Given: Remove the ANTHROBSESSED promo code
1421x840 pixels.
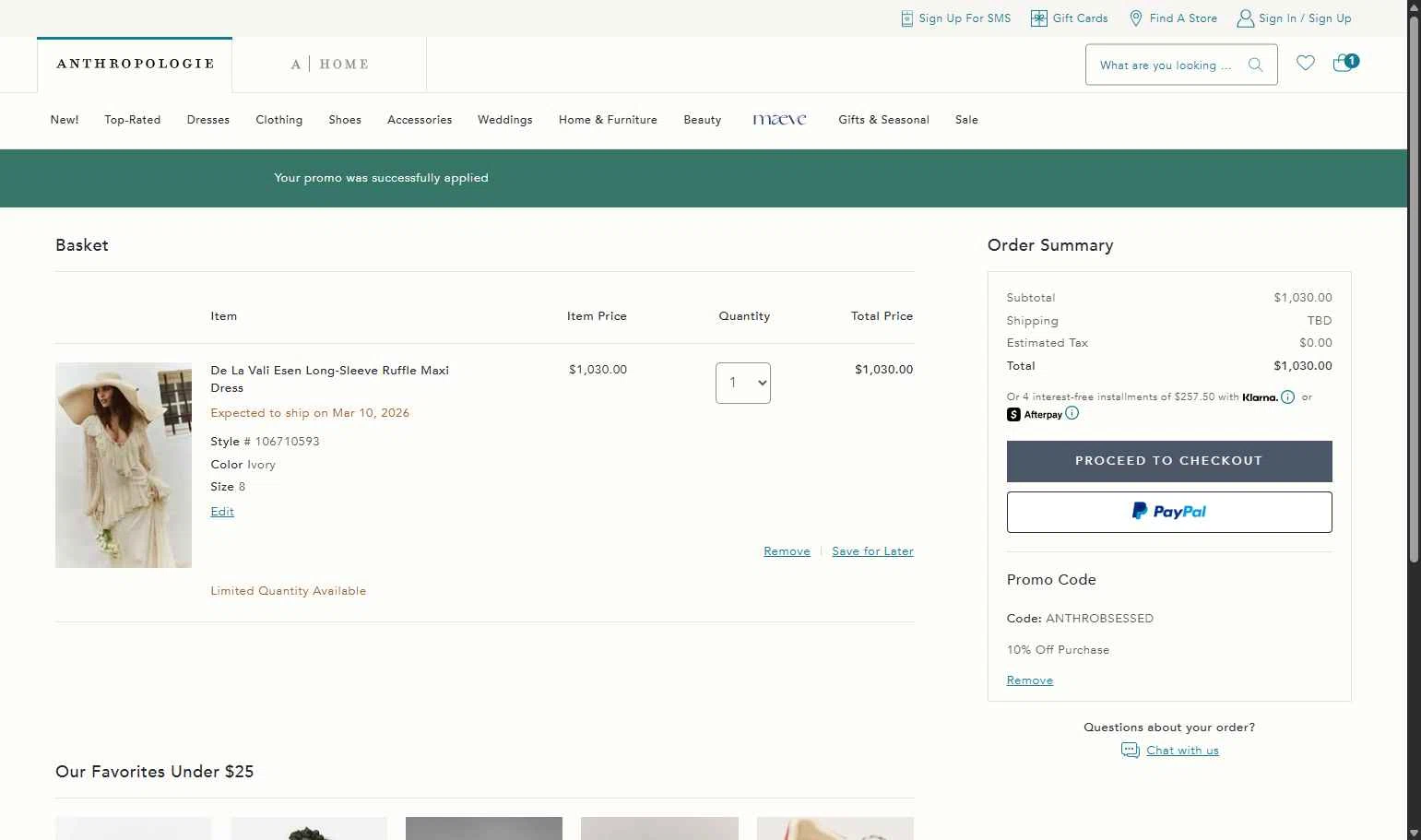Looking at the screenshot, I should coord(1030,680).
